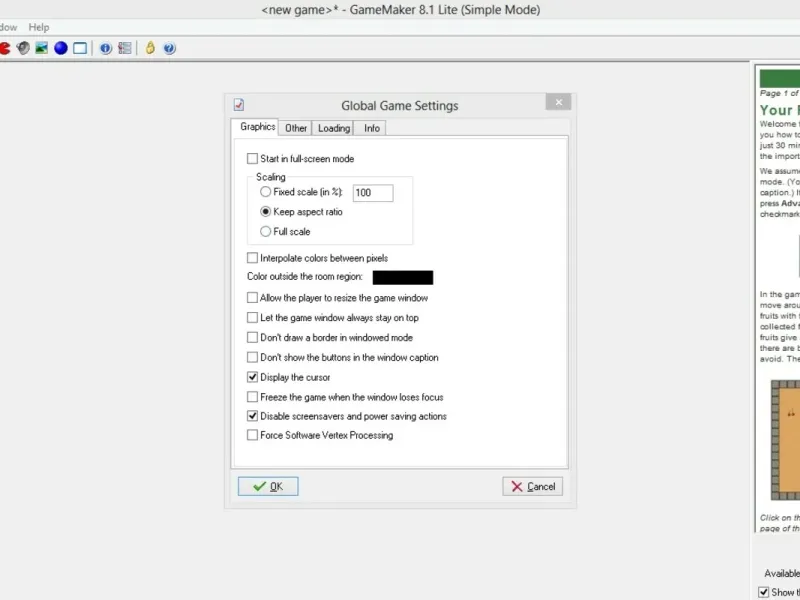Create a background with the landscape icon
Screen dimensions: 800x600
point(42,48)
